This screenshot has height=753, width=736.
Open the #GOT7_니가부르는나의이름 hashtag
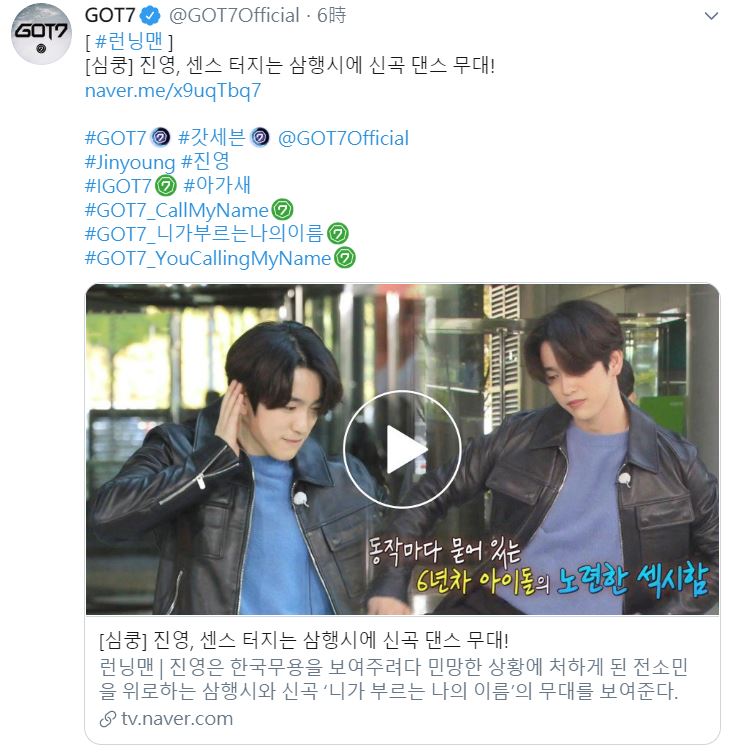(x=204, y=234)
